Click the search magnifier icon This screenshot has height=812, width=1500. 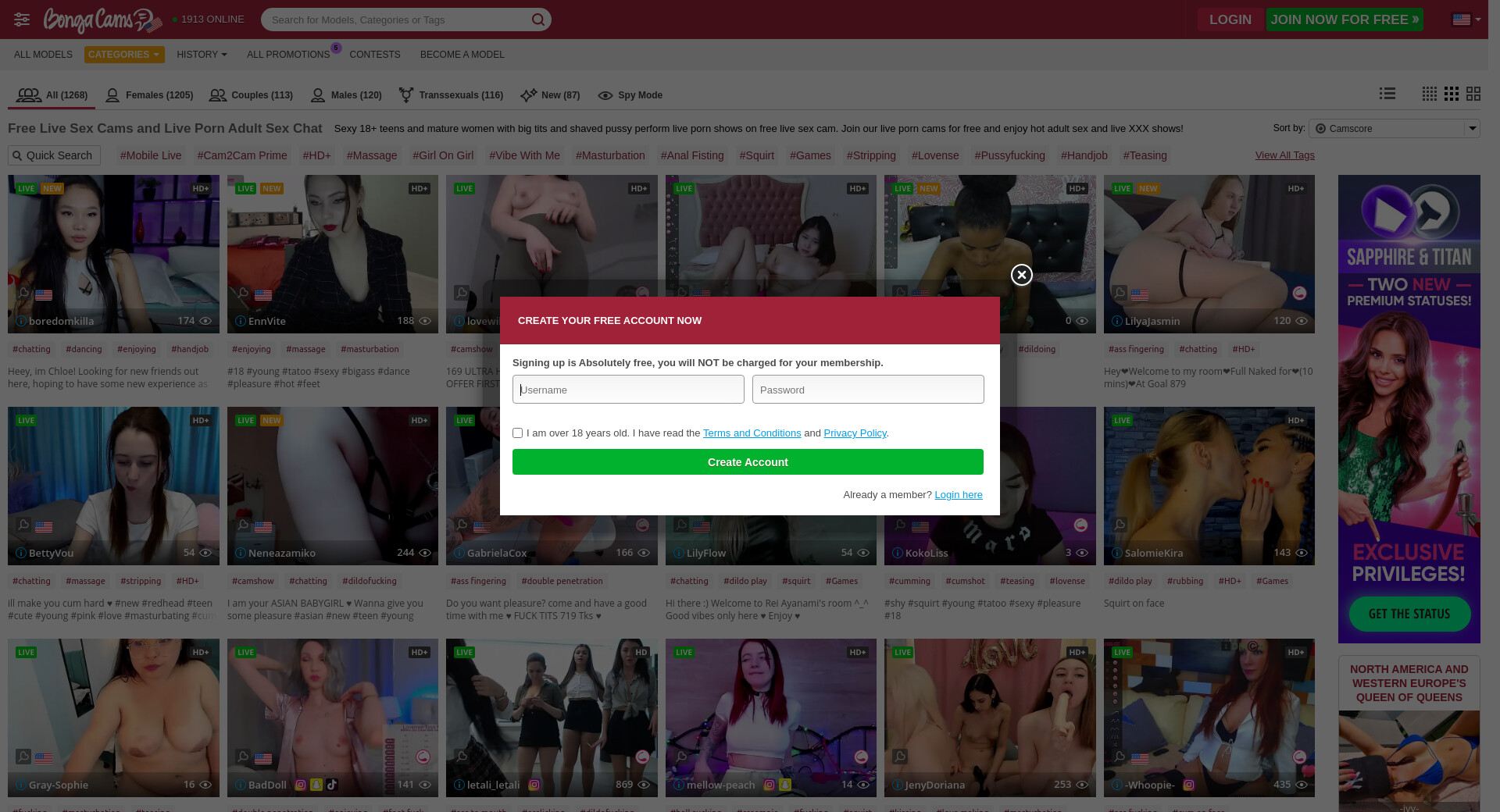[x=538, y=20]
